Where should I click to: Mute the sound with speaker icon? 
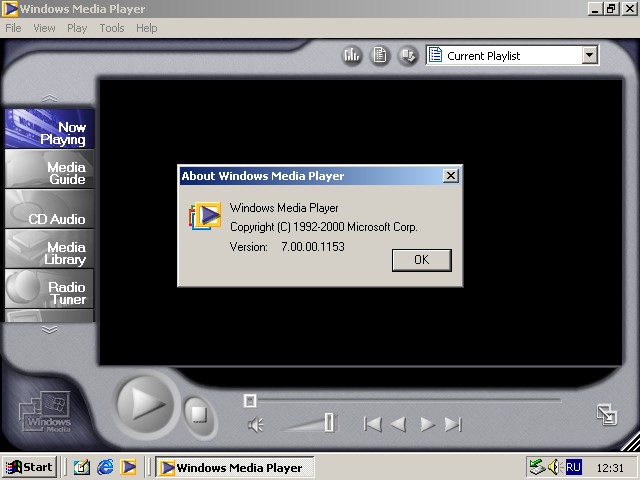pyautogui.click(x=256, y=425)
